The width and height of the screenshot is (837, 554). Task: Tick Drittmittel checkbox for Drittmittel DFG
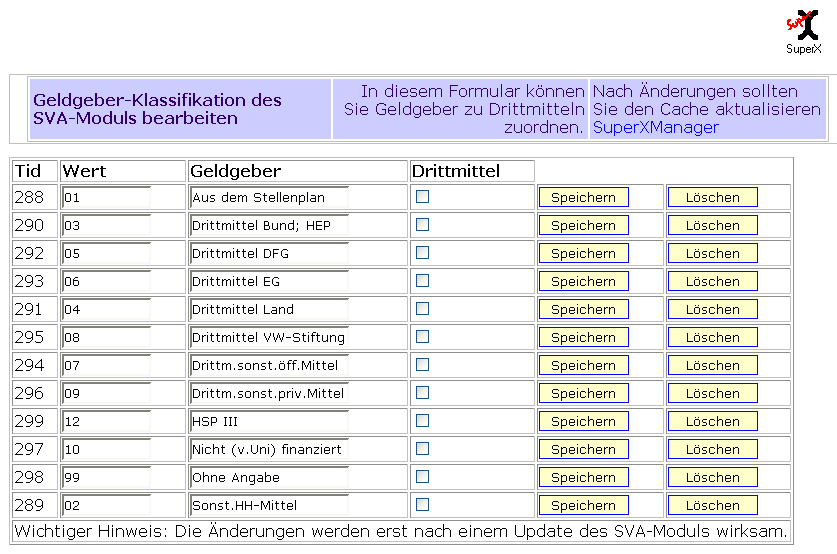(x=422, y=253)
